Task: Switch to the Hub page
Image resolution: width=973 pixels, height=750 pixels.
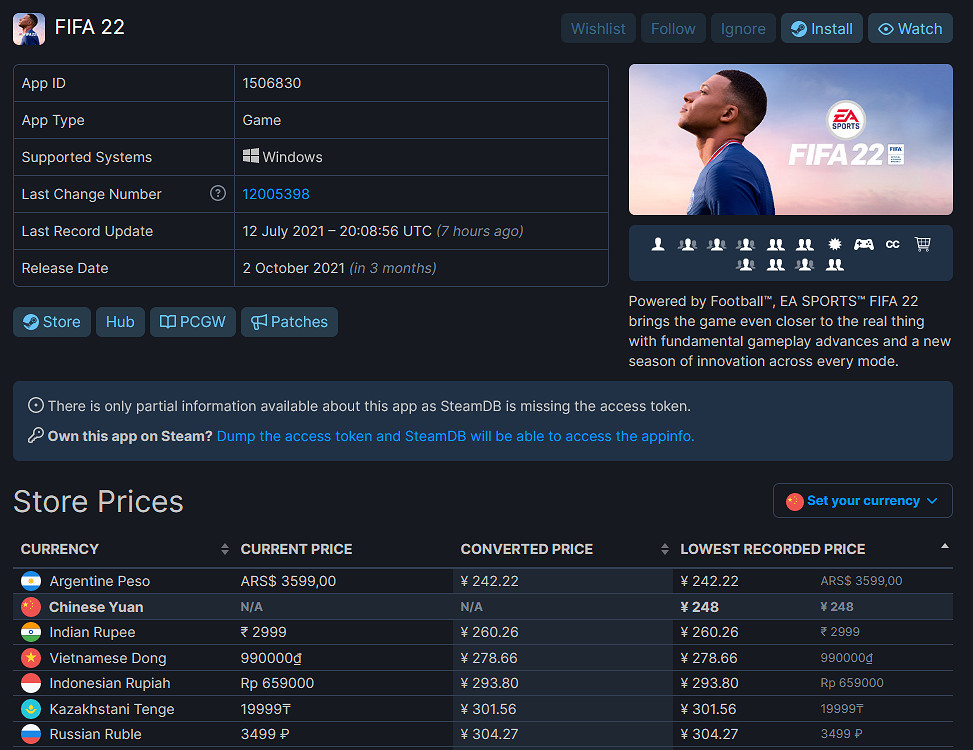Action: 120,322
